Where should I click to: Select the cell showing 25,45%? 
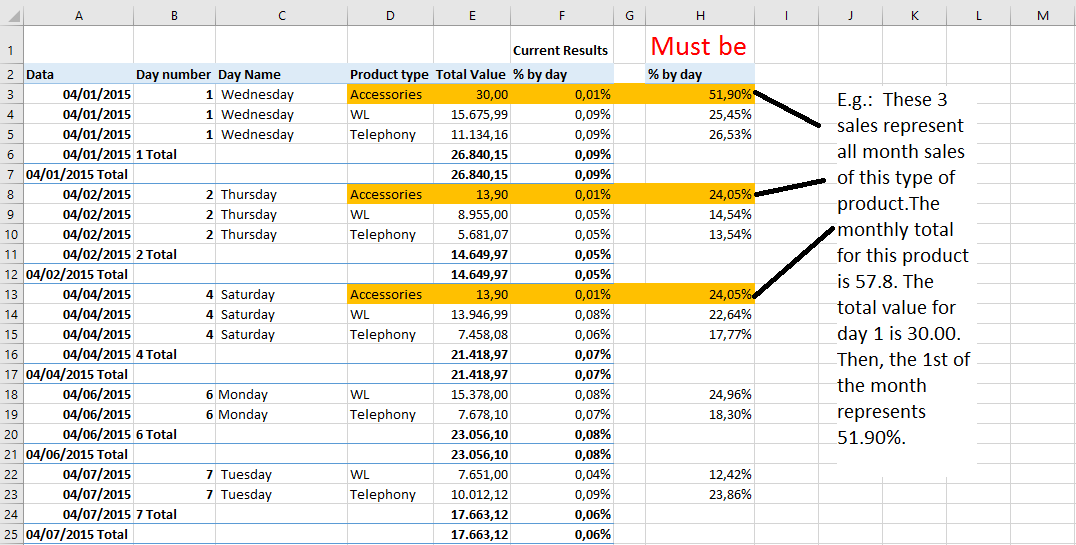700,114
